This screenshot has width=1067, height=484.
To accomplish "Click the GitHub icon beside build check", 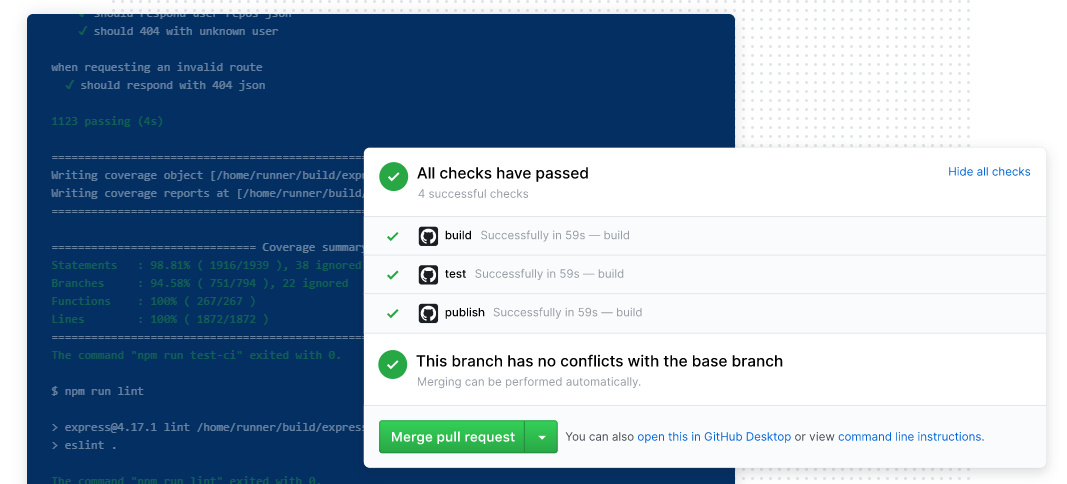I will click(x=428, y=236).
